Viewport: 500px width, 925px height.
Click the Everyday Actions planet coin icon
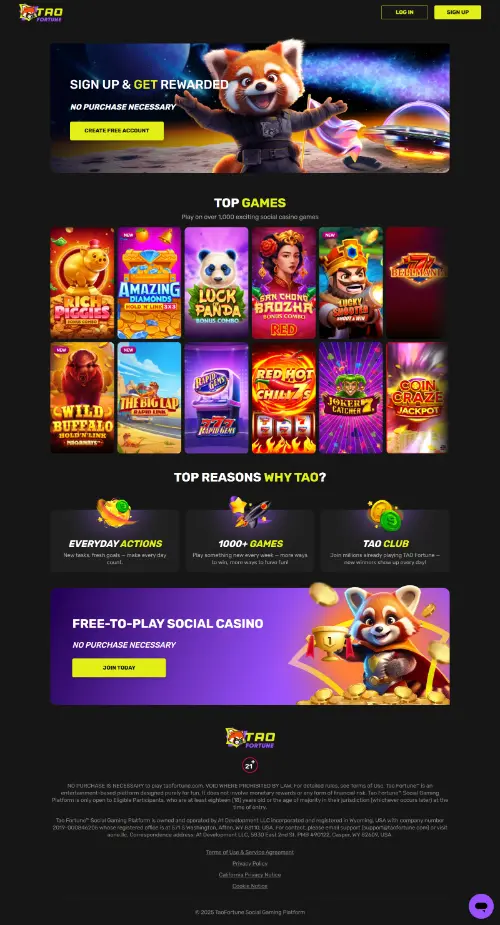(x=114, y=512)
